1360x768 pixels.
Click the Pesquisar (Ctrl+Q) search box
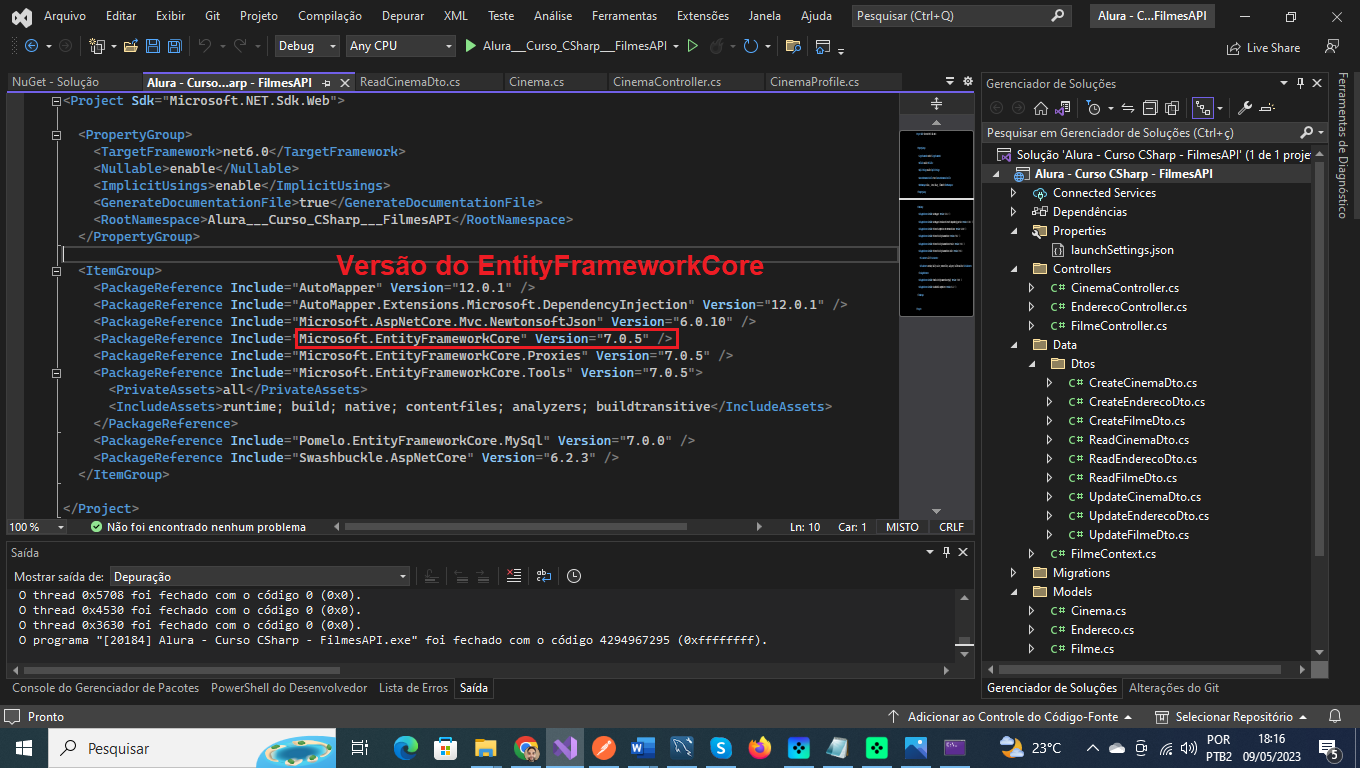pyautogui.click(x=961, y=16)
